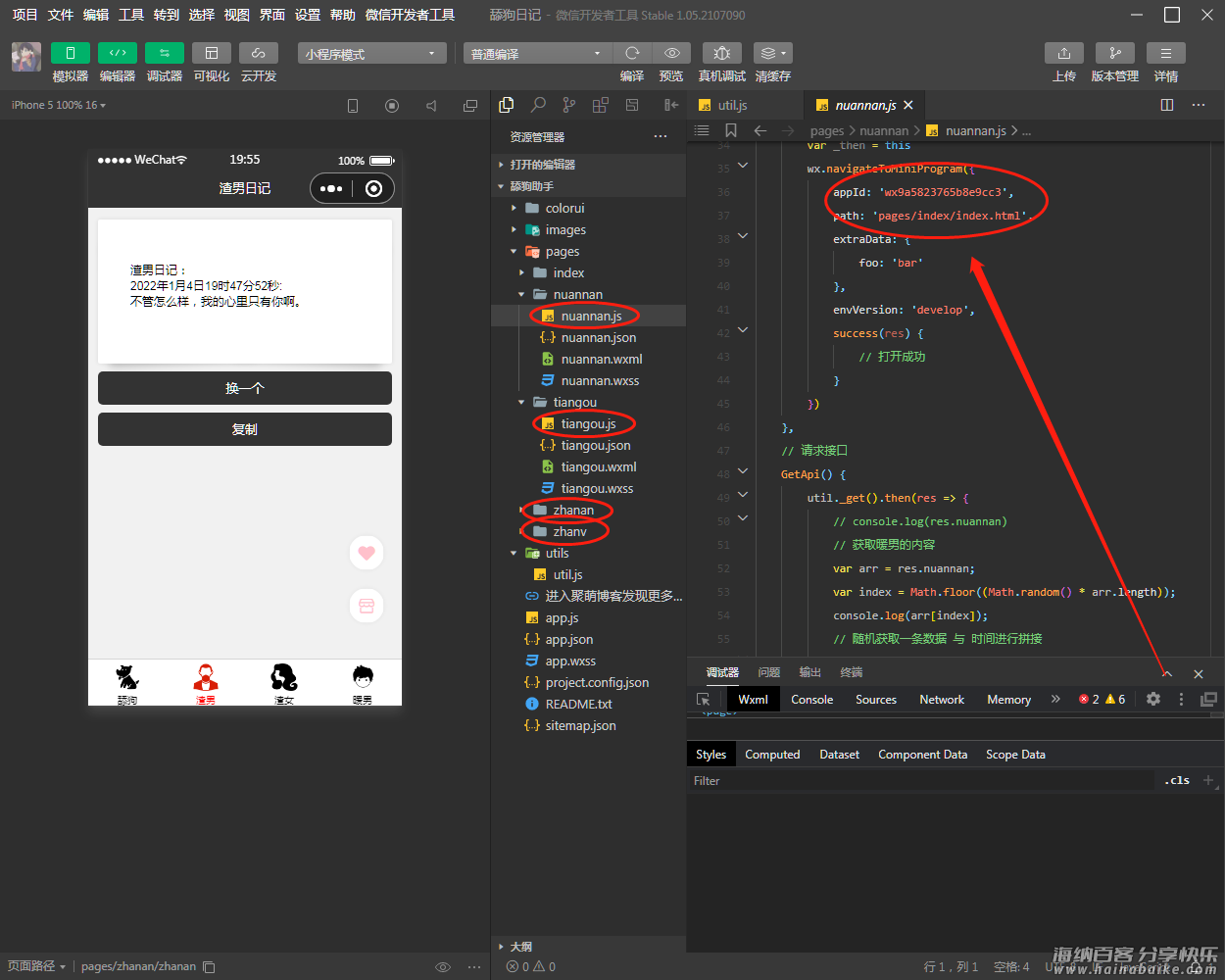Image resolution: width=1225 pixels, height=980 pixels.
Task: Open the source control icon
Action: [569, 105]
